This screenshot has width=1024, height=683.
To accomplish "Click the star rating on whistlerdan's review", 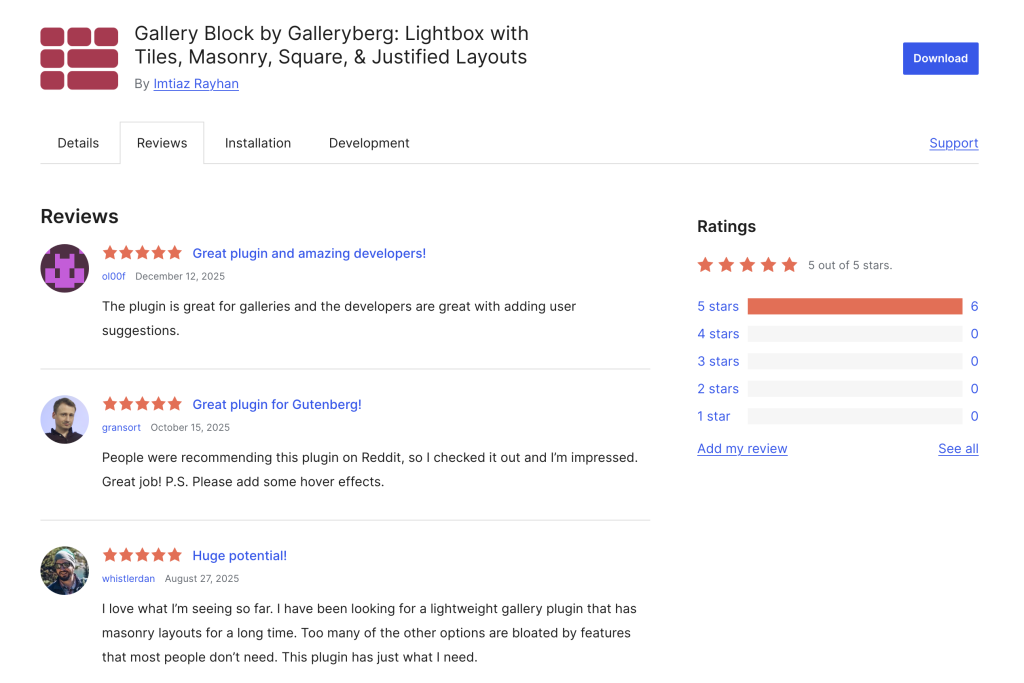I will click(x=142, y=555).
